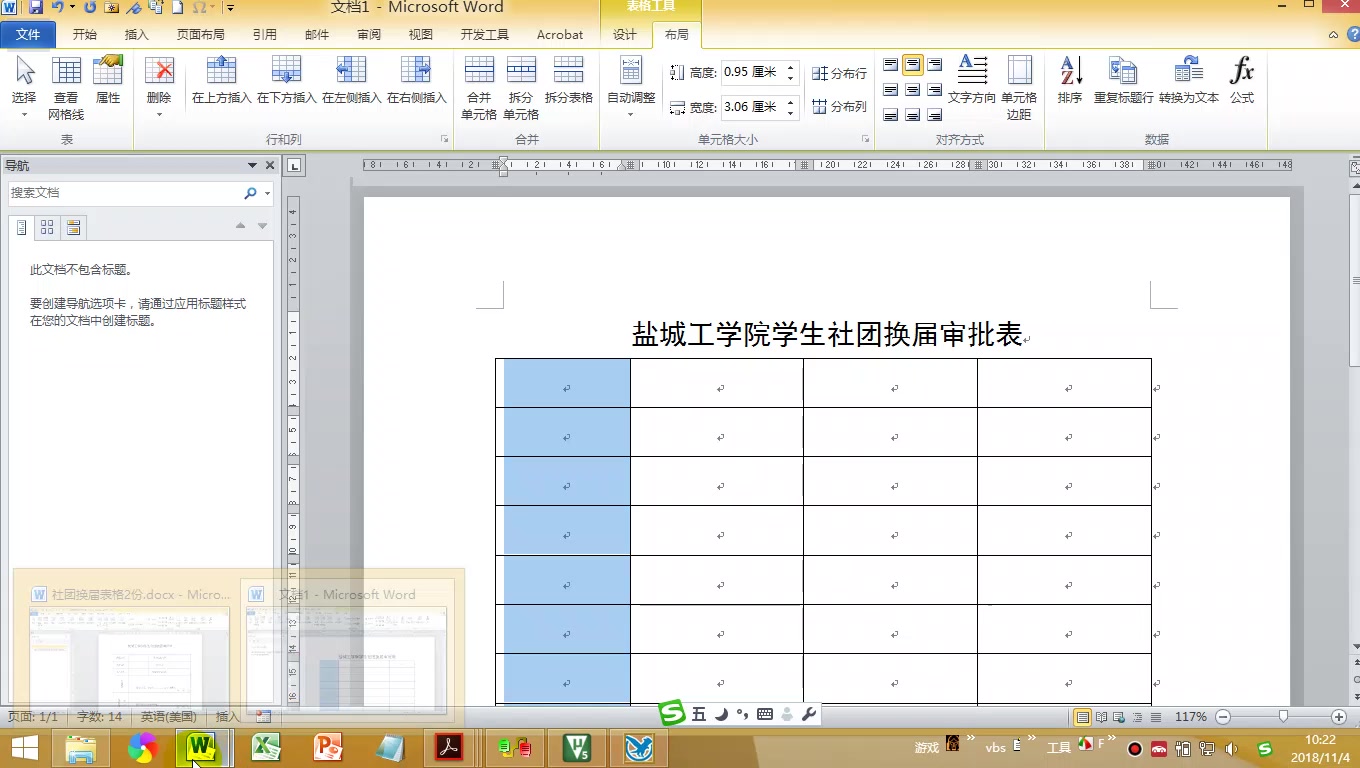This screenshot has width=1360, height=768.
Task: Switch to Insert (插入) tab
Action: 136,34
